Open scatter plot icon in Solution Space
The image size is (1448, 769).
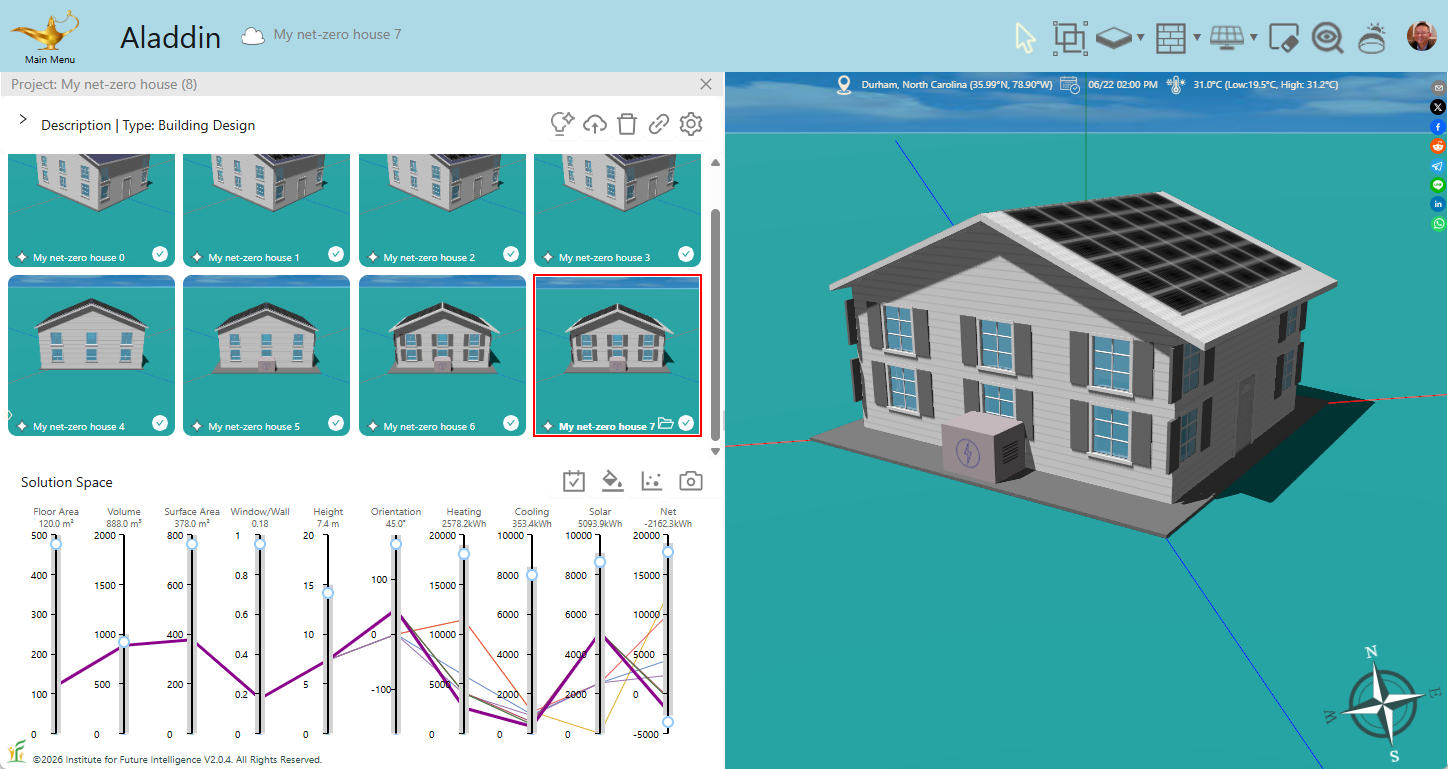(652, 481)
